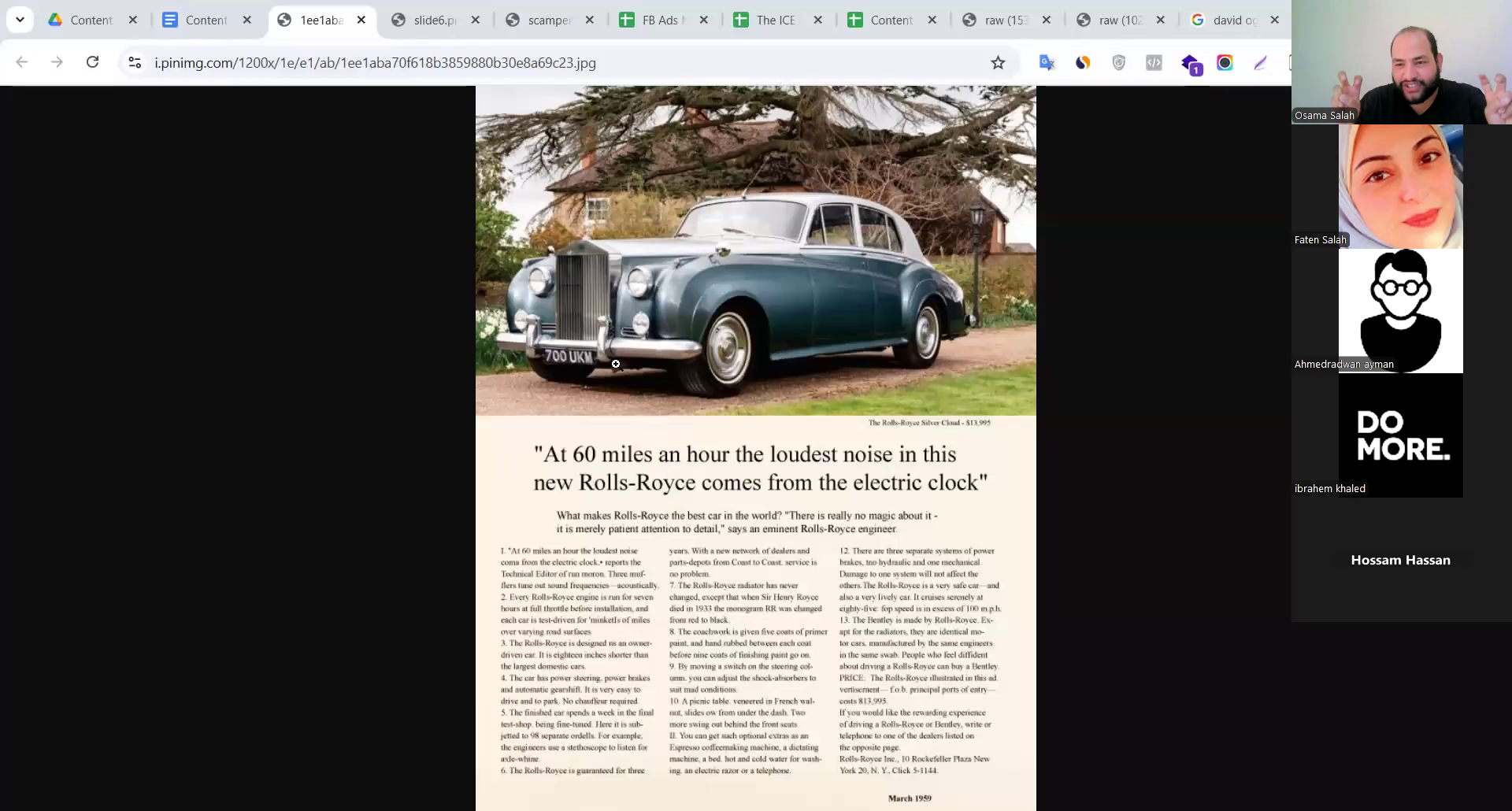Screen dimensions: 1512x811
Task: Click the Rolls-Royce car photo
Action: tap(756, 250)
